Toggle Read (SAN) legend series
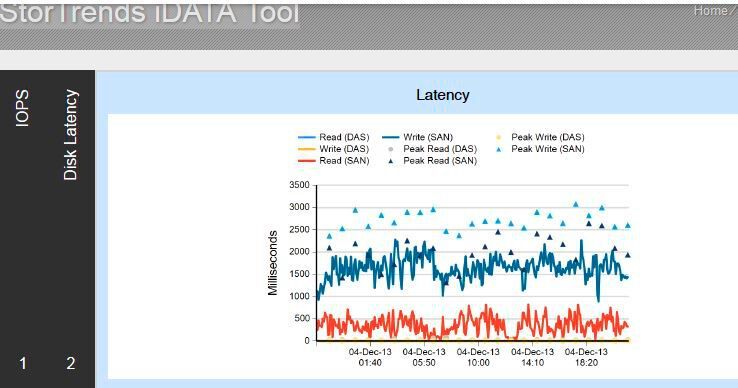 click(334, 161)
